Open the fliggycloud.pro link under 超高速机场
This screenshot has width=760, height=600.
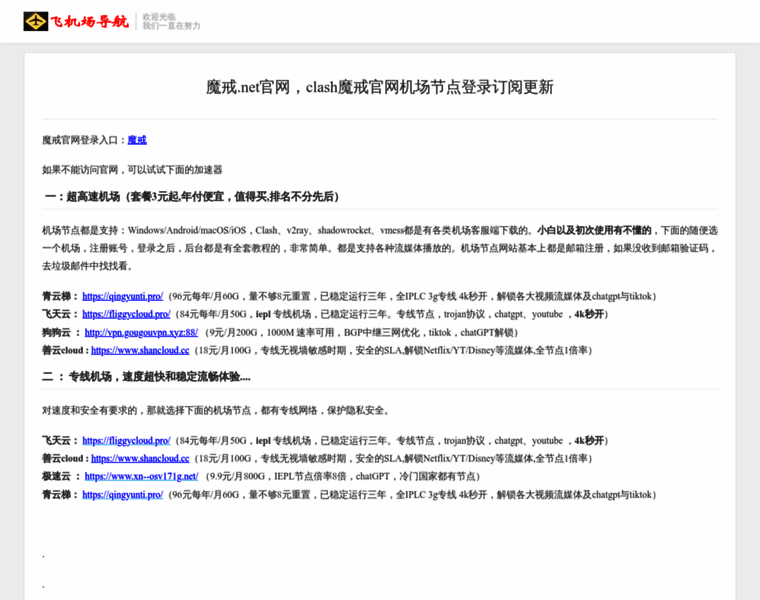click(127, 314)
